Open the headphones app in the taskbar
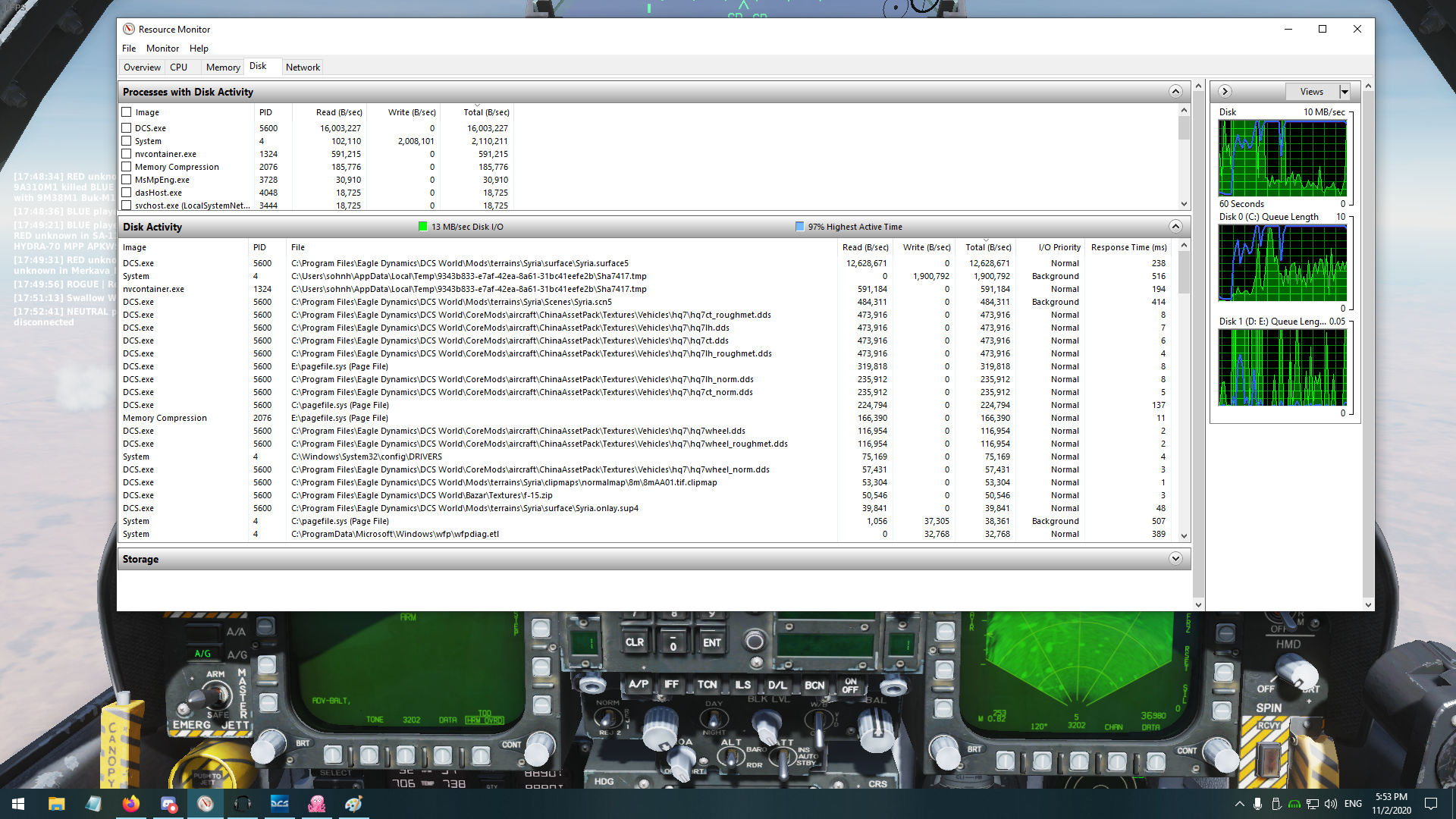The height and width of the screenshot is (819, 1456). [x=243, y=804]
